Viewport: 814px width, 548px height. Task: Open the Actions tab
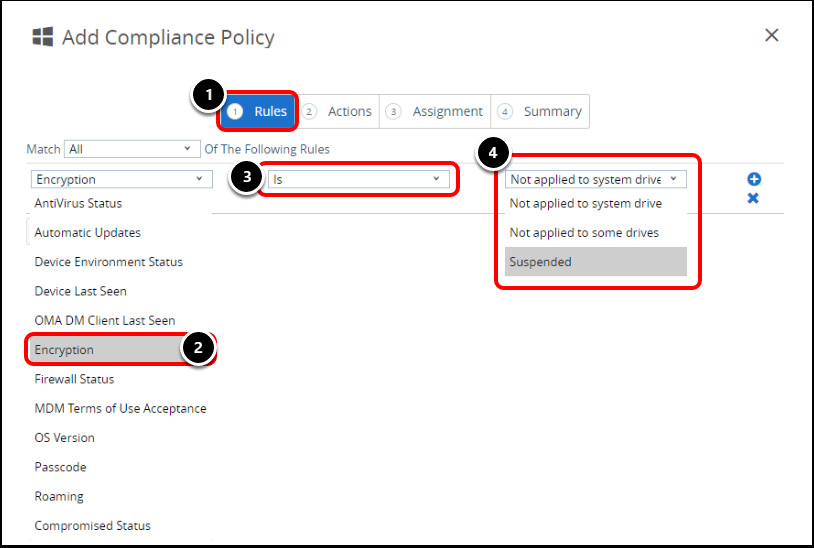tap(339, 111)
